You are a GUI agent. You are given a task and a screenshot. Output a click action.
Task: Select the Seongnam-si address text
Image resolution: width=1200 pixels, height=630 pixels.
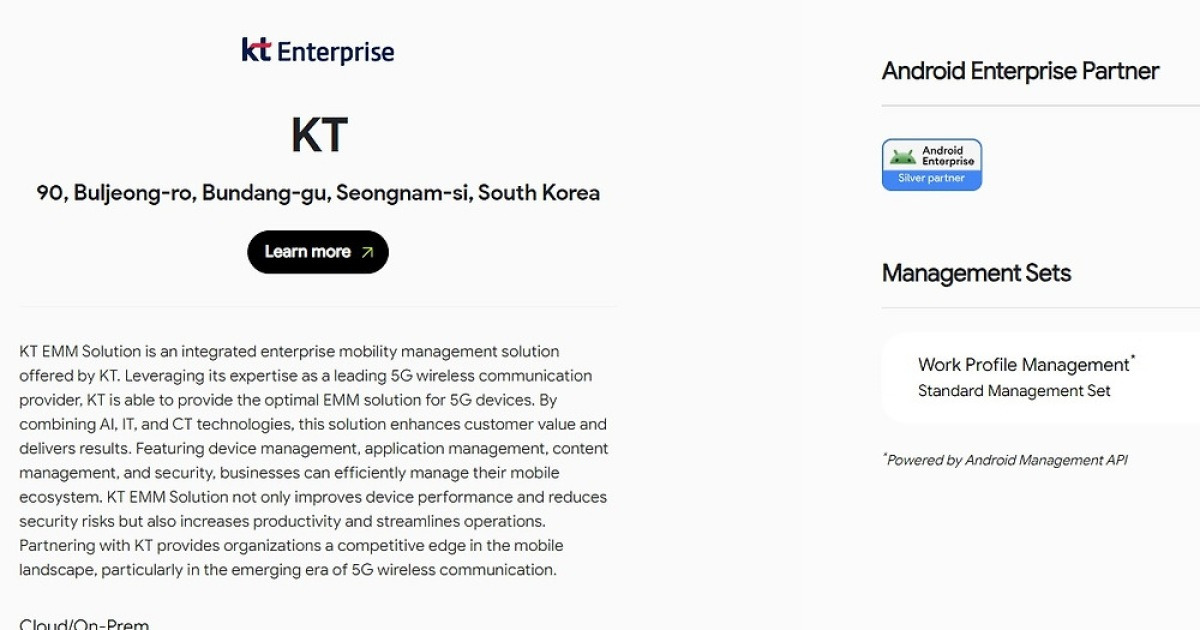tap(317, 192)
